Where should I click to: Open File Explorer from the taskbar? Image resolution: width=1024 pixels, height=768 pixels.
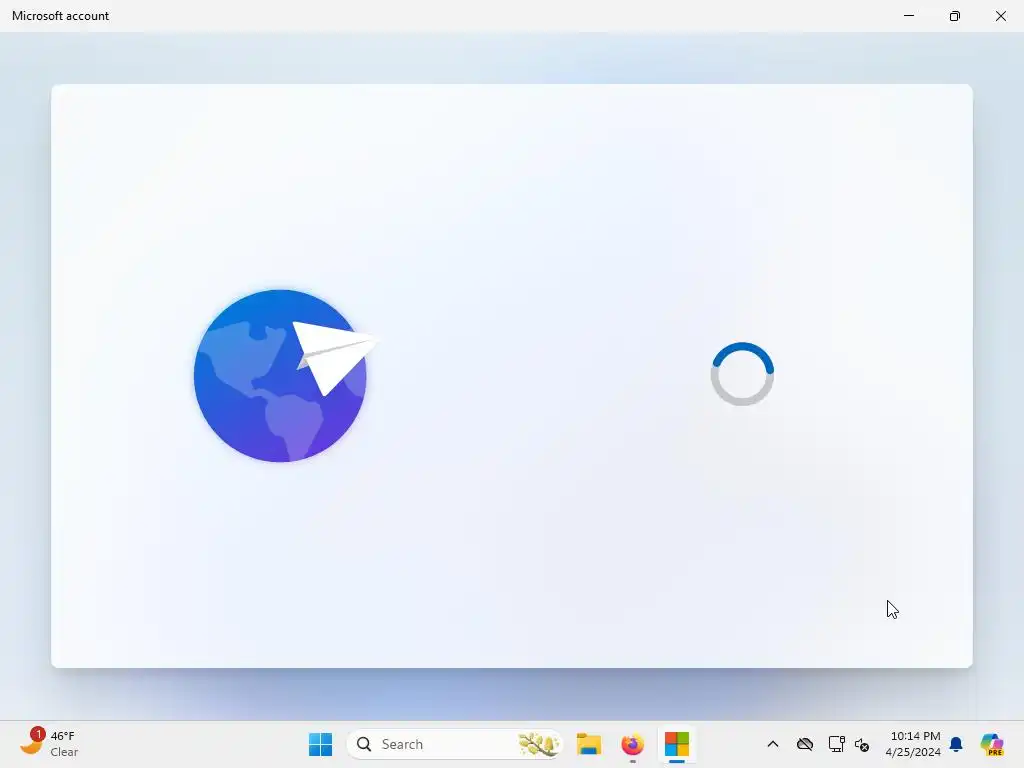click(588, 744)
